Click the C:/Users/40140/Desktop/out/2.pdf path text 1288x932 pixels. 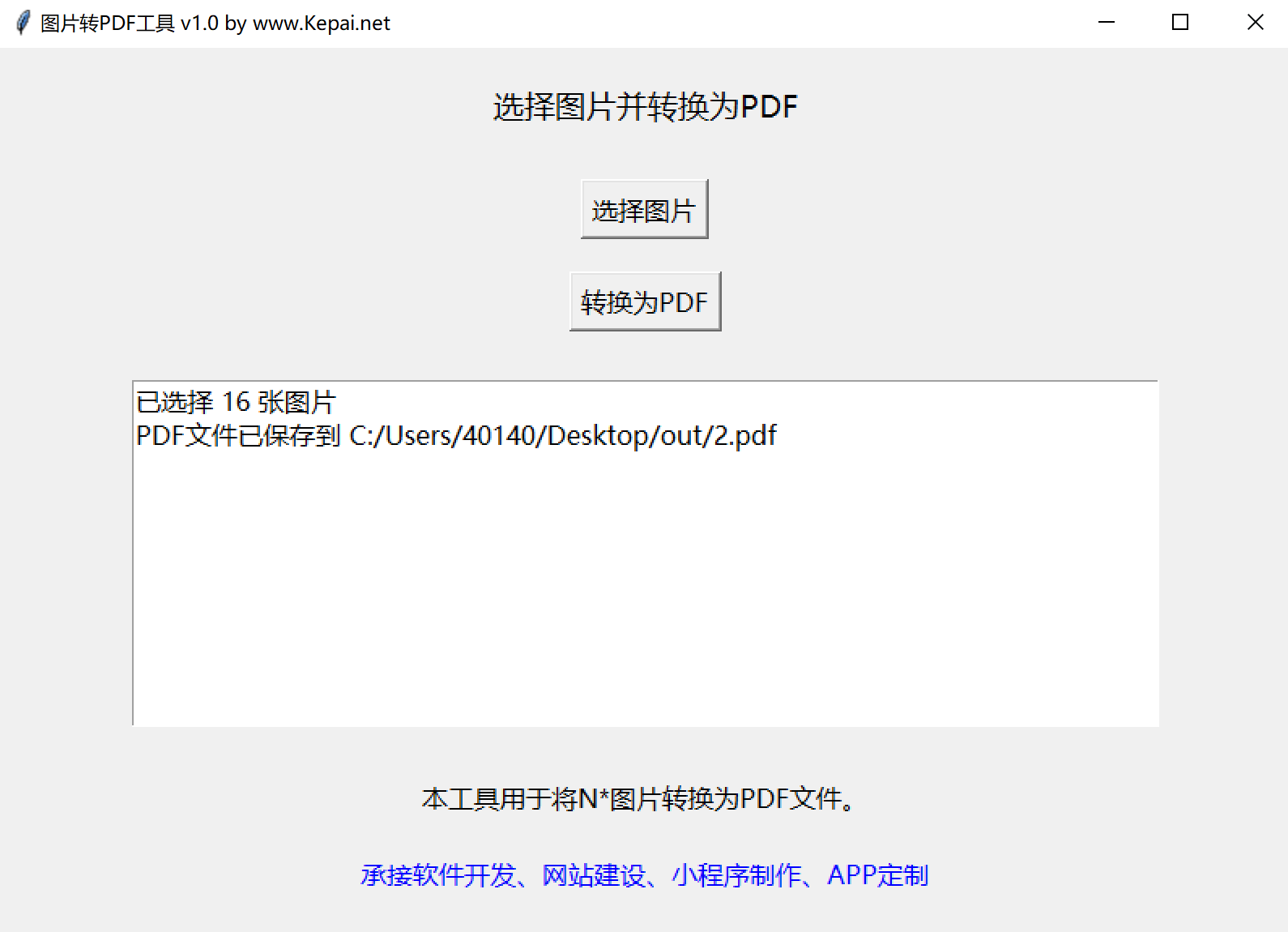[x=562, y=436]
